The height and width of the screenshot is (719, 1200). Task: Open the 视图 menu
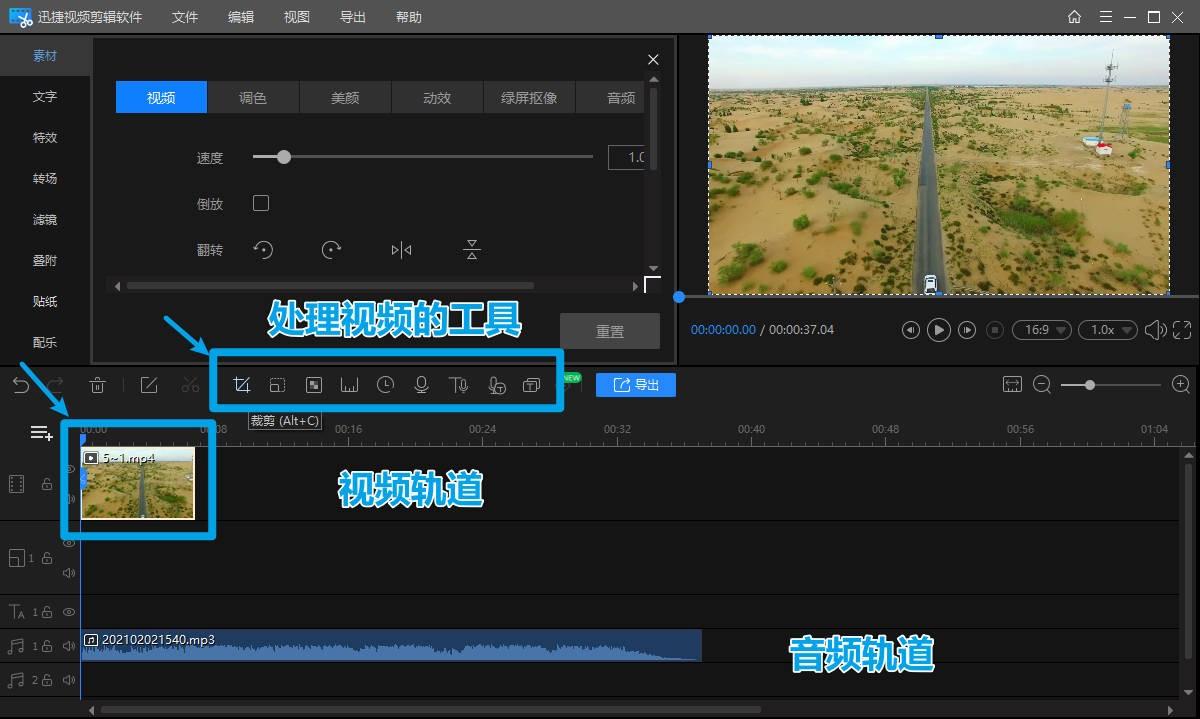[297, 17]
